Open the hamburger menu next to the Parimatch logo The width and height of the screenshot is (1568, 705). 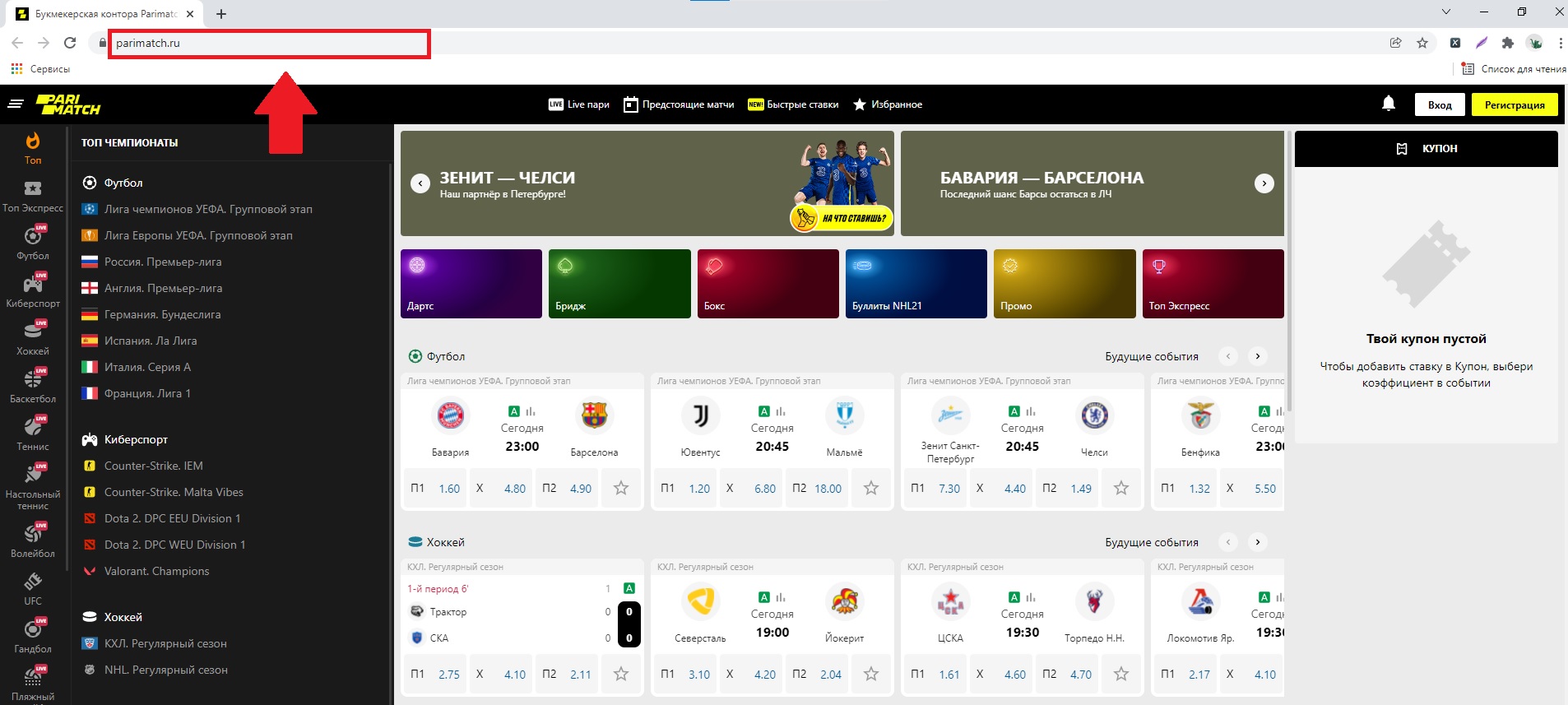click(x=16, y=104)
